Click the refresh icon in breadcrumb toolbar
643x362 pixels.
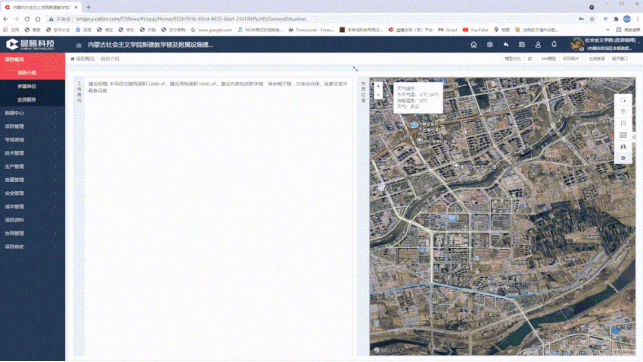point(530,59)
